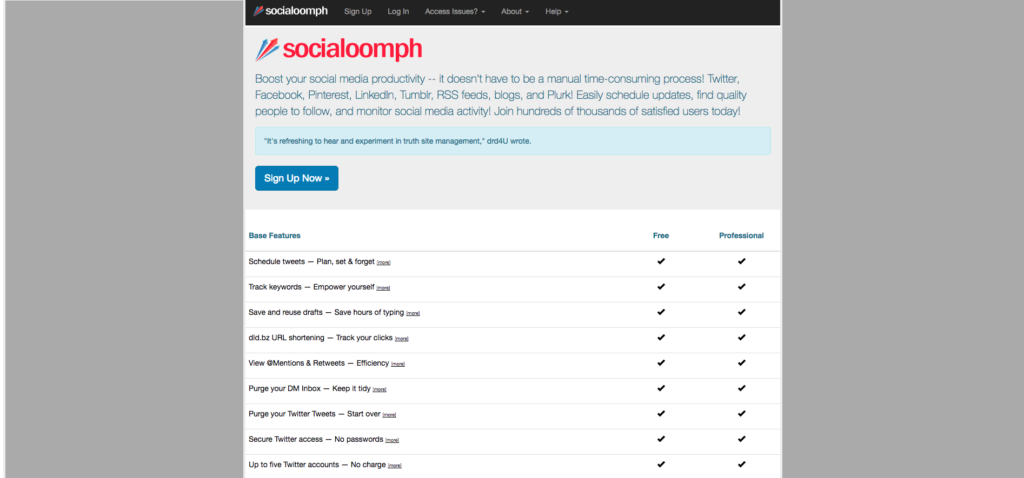
Task: Click Free checkmark for Purge your Twitter Tweets
Action: point(661,413)
